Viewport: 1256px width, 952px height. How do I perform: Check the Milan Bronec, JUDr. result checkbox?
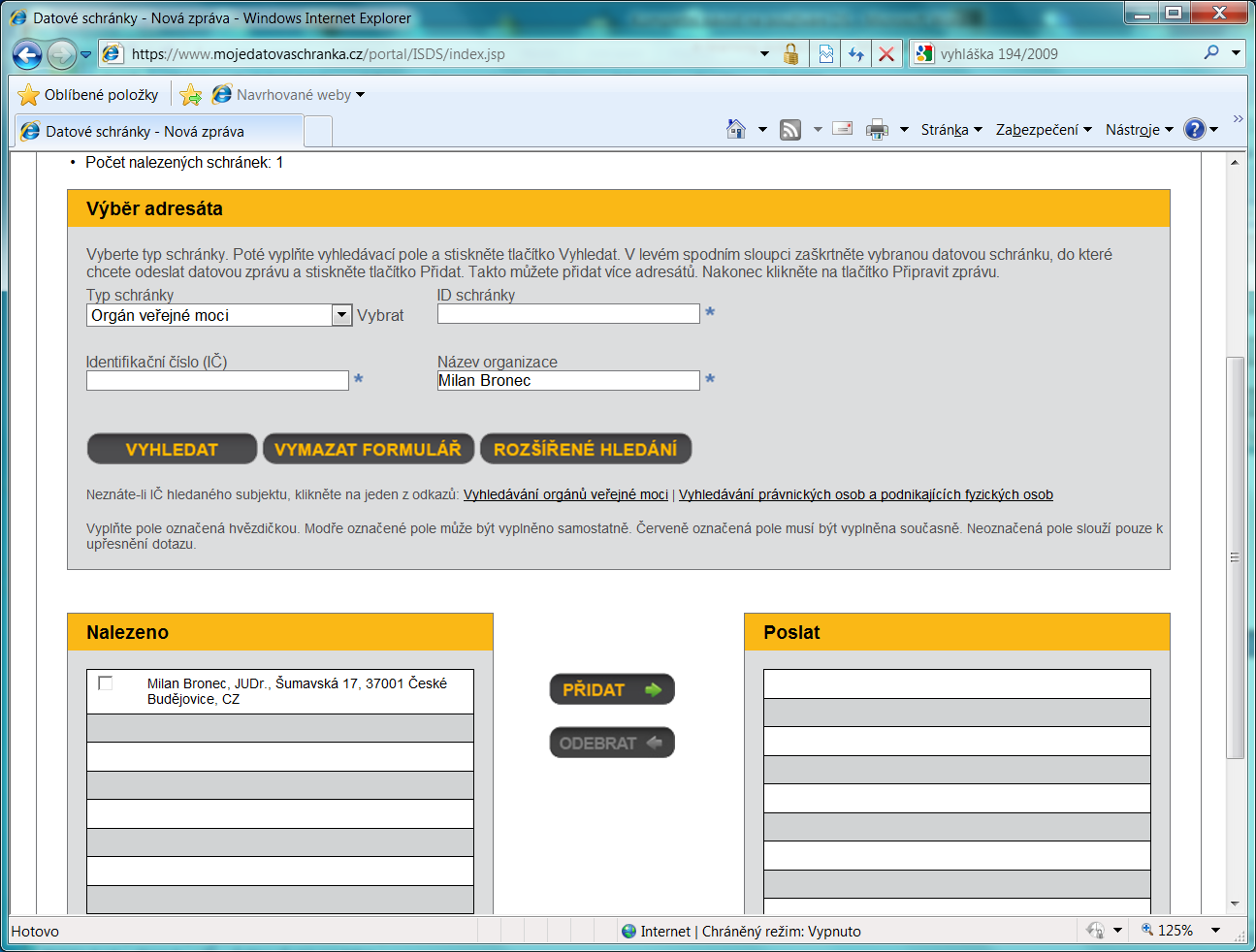click(x=106, y=683)
